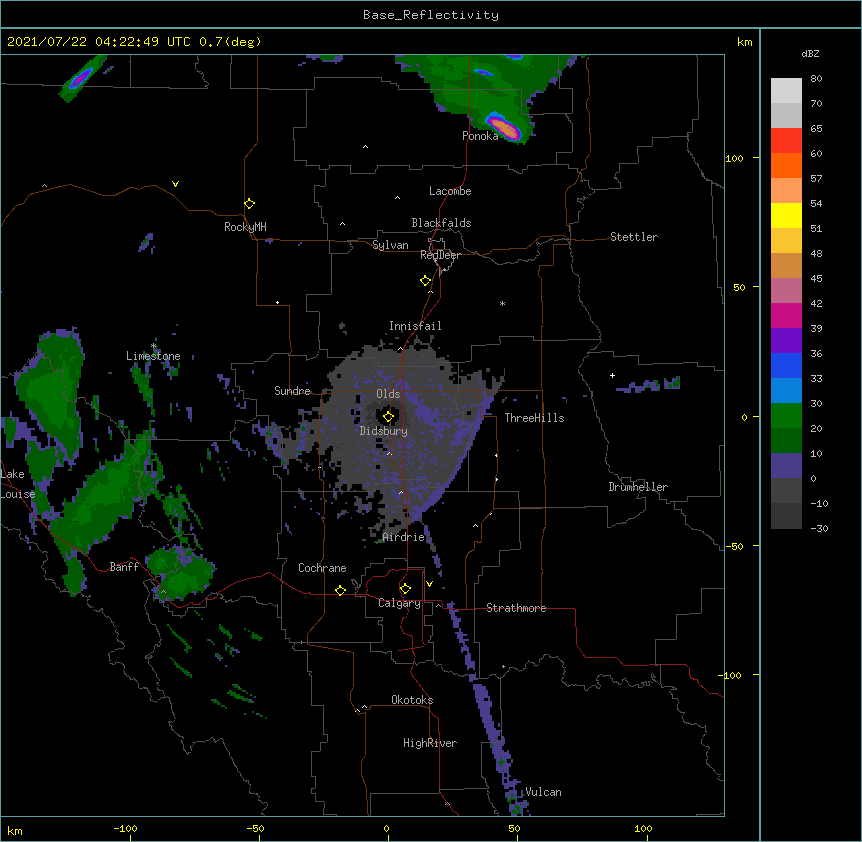Image resolution: width=862 pixels, height=842 pixels.
Task: Click the yellow radar site marker at Didsbury
Action: point(388,417)
